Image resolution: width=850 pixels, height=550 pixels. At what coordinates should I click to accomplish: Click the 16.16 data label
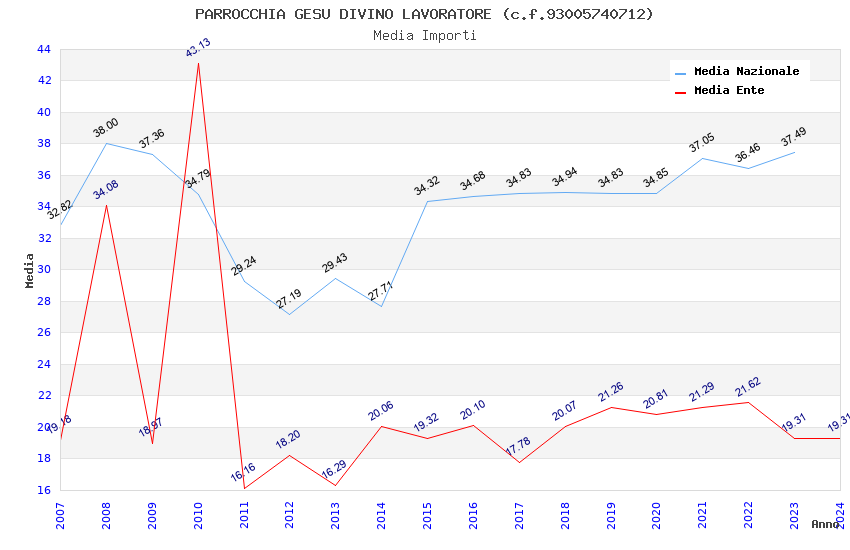coord(242,472)
